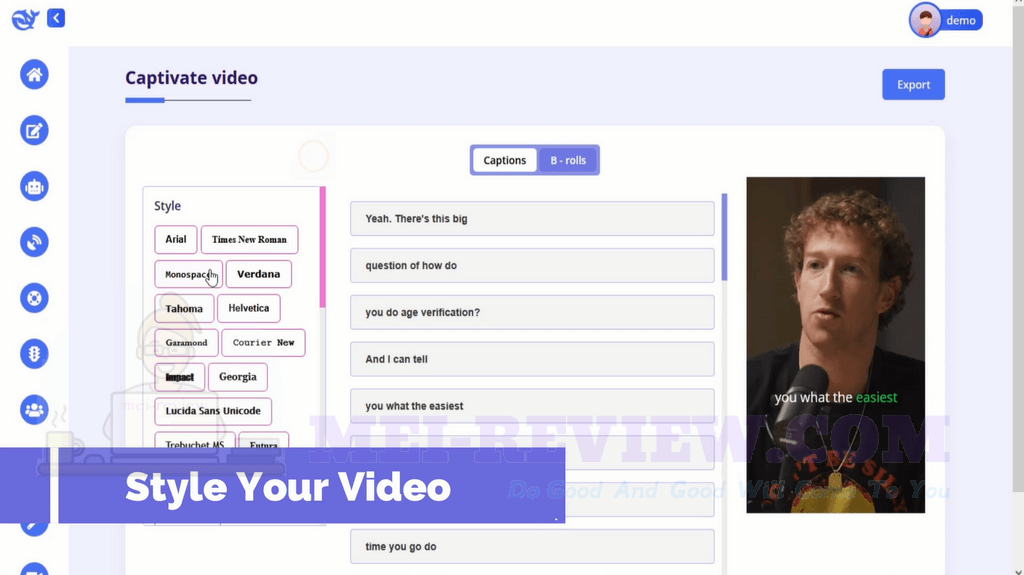
Task: Click the satellite broadcast sidebar icon
Action: pyautogui.click(x=34, y=242)
